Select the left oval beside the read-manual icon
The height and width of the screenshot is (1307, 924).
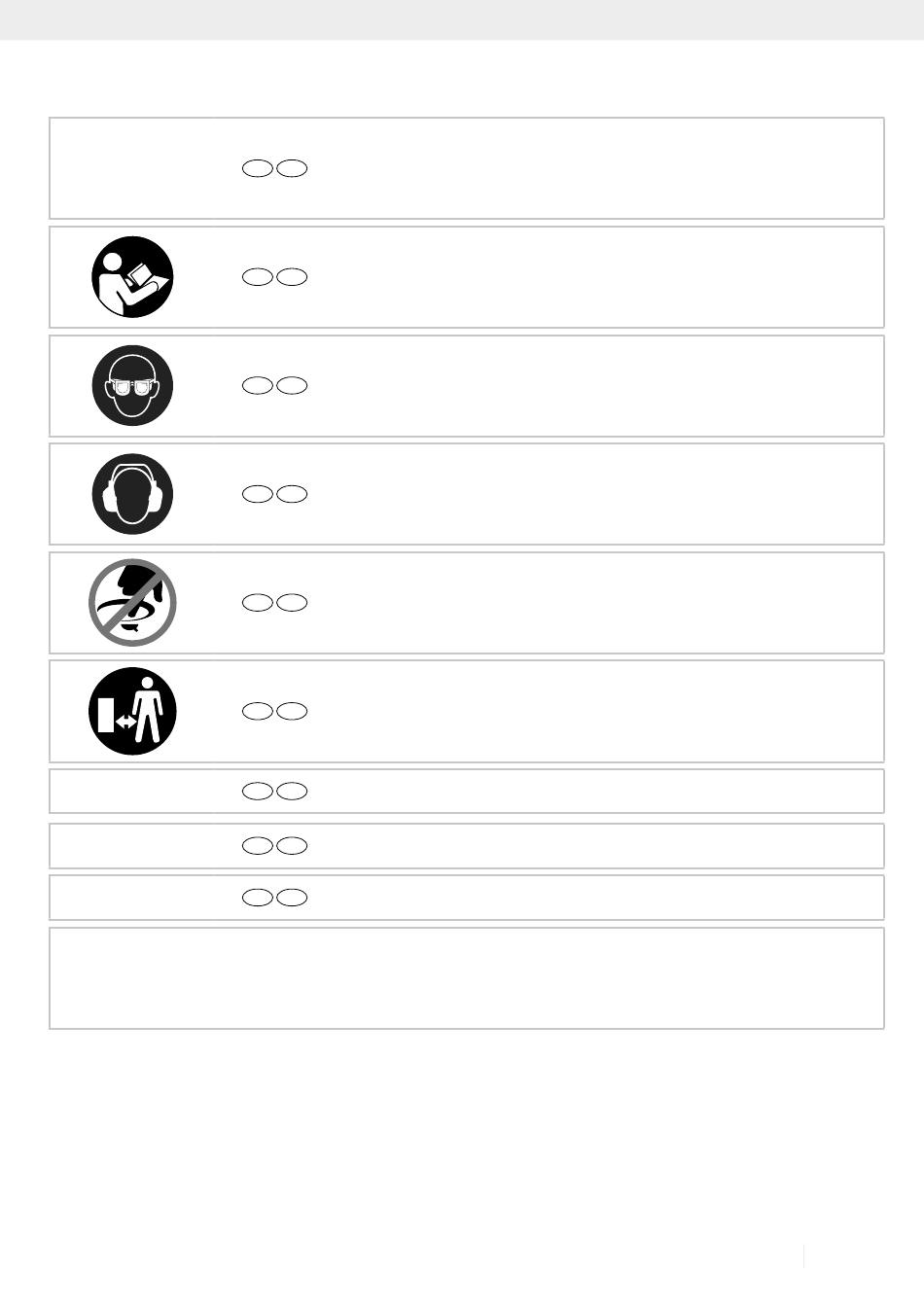pos(258,277)
